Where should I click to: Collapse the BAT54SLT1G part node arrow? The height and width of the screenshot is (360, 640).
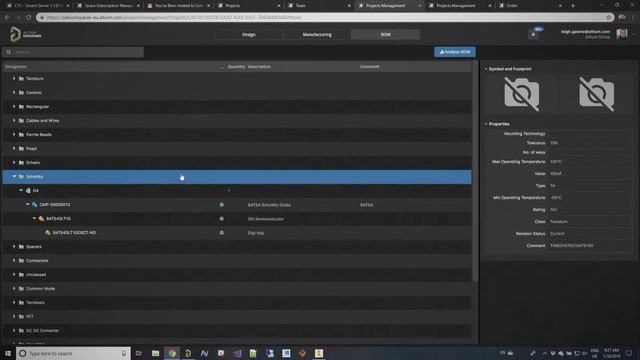coord(34,218)
